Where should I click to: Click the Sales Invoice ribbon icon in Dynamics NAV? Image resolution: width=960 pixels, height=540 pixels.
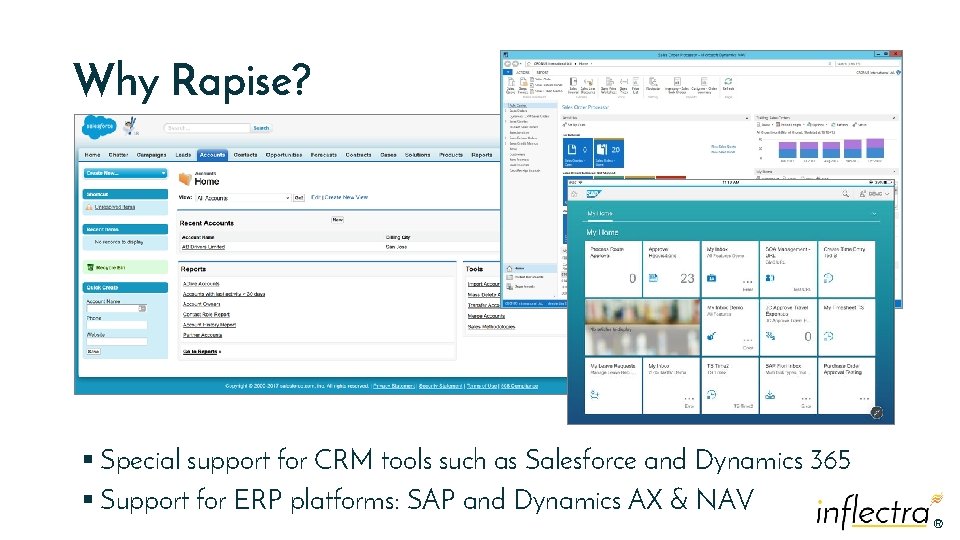573,85
